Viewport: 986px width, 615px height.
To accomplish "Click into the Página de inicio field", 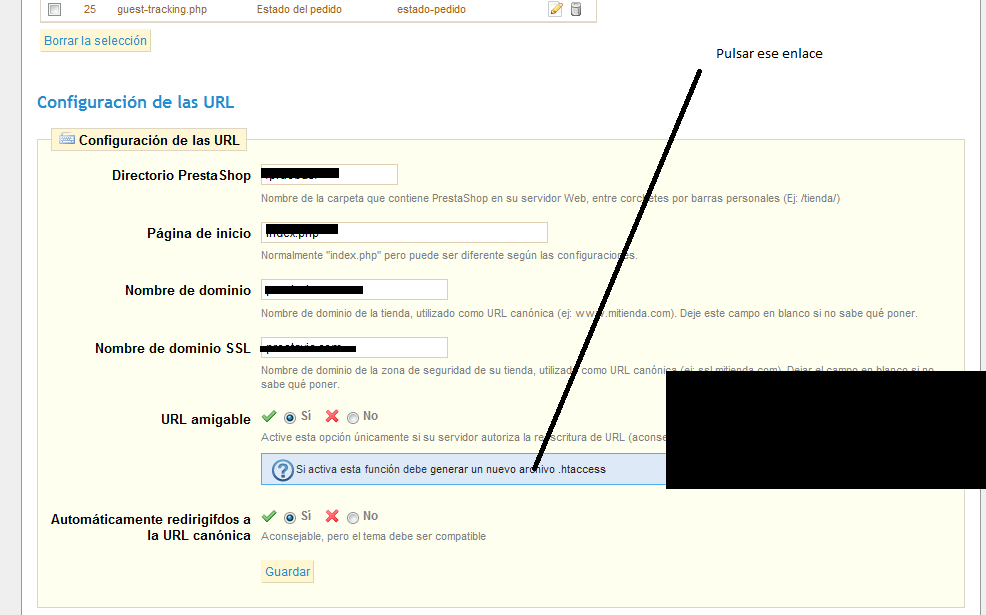I will (404, 233).
